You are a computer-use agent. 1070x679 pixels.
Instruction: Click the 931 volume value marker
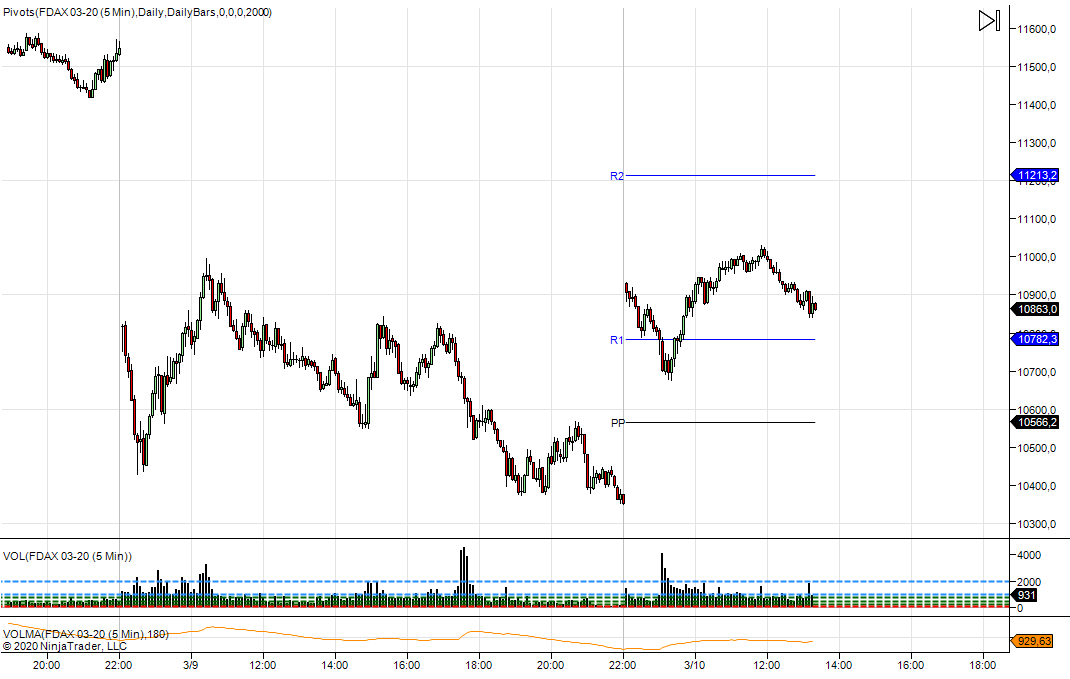pos(1028,595)
